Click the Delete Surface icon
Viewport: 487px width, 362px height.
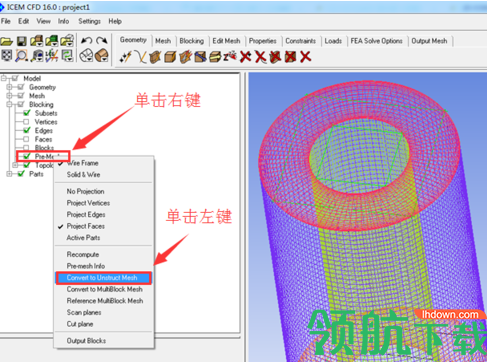[x=275, y=57]
